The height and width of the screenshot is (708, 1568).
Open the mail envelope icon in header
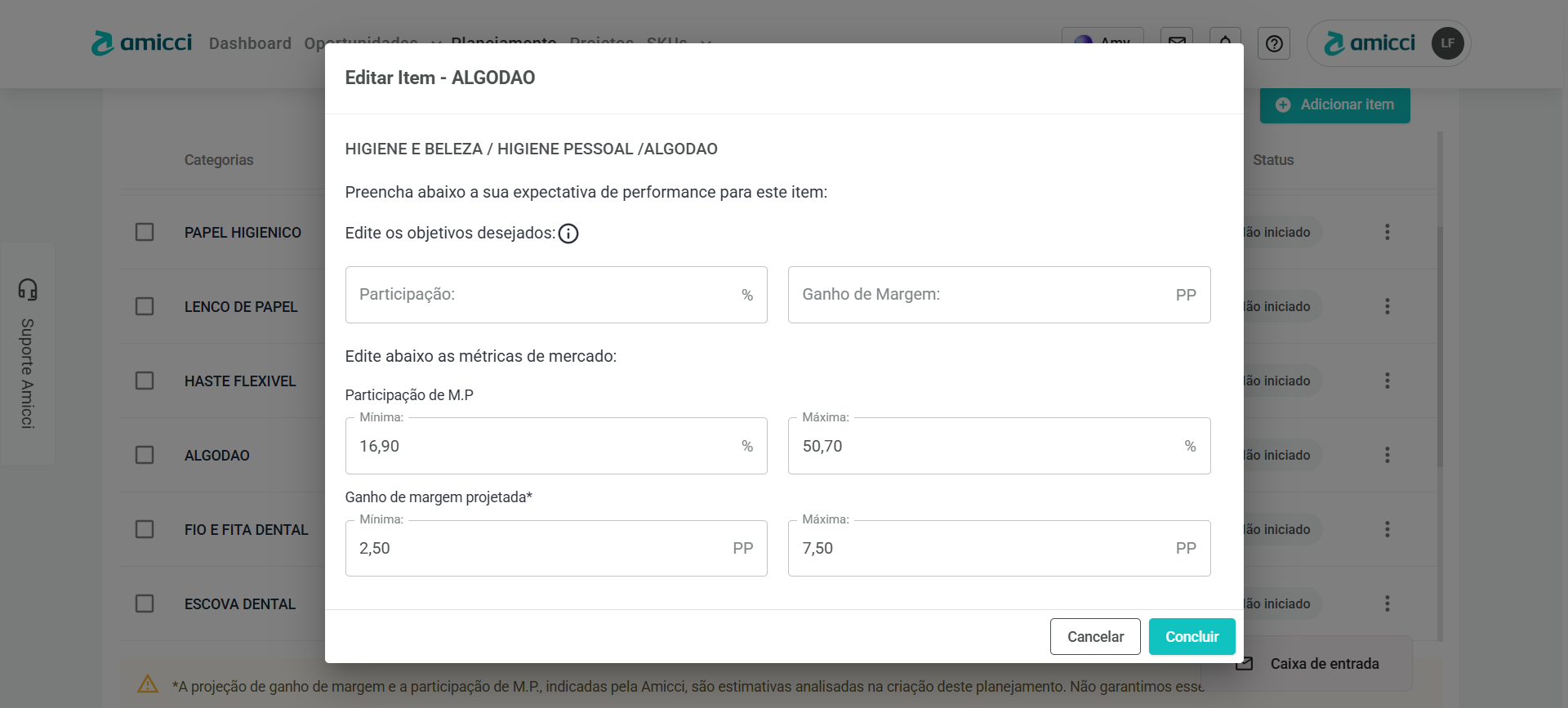pyautogui.click(x=1177, y=41)
